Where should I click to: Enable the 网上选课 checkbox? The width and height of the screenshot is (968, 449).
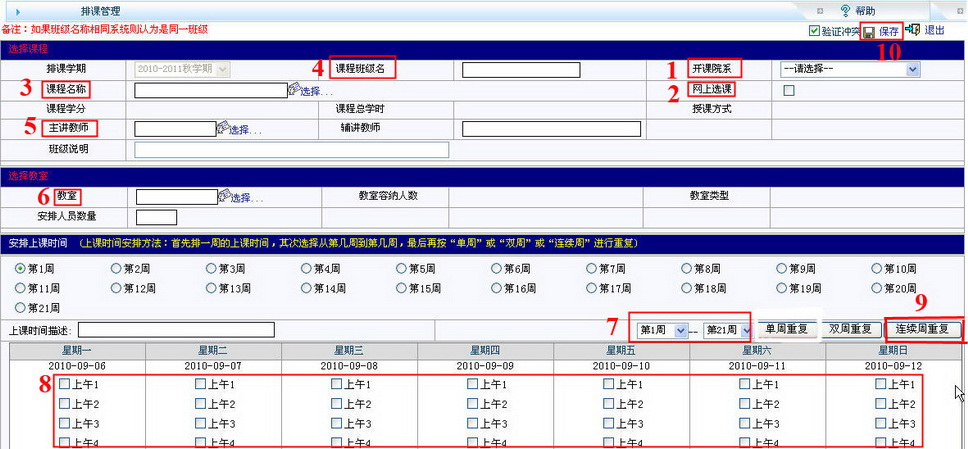point(789,90)
